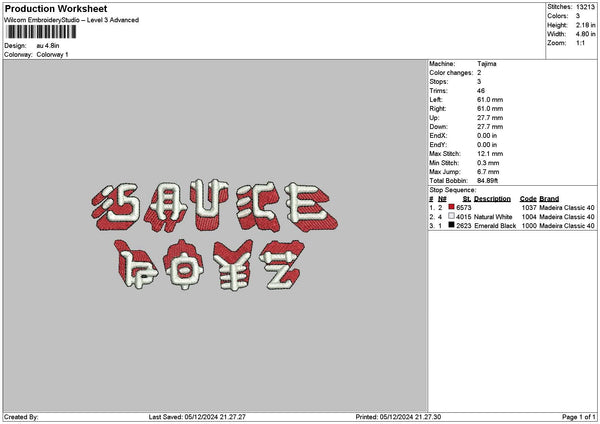Click the Color changes value 2
The width and height of the screenshot is (600, 424).
click(479, 73)
